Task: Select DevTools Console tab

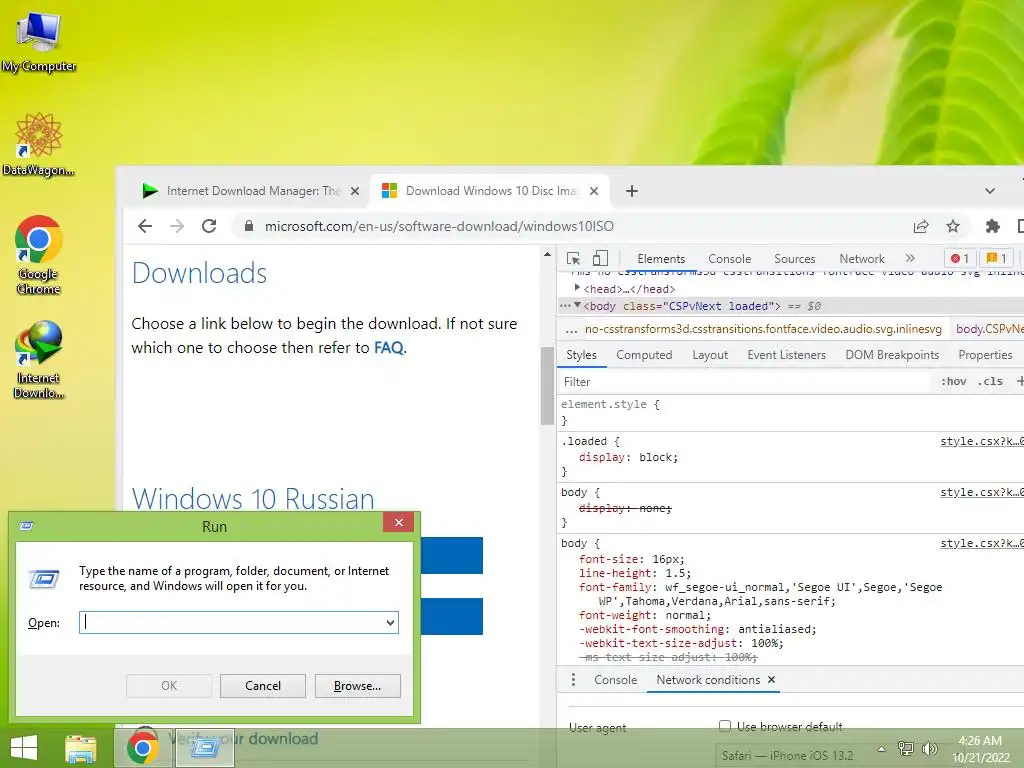Action: 729,259
